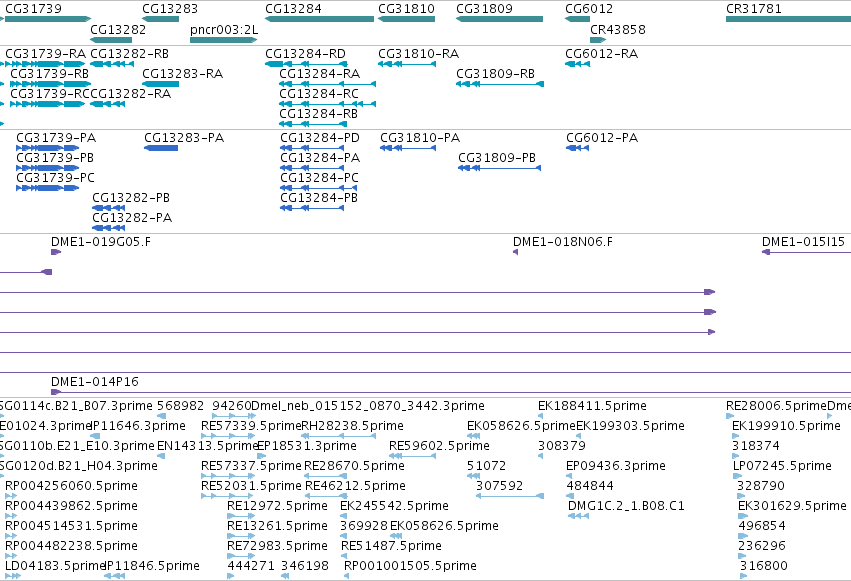851x581 pixels.
Task: Select the CG6012 gene feature
Action: pos(577,19)
